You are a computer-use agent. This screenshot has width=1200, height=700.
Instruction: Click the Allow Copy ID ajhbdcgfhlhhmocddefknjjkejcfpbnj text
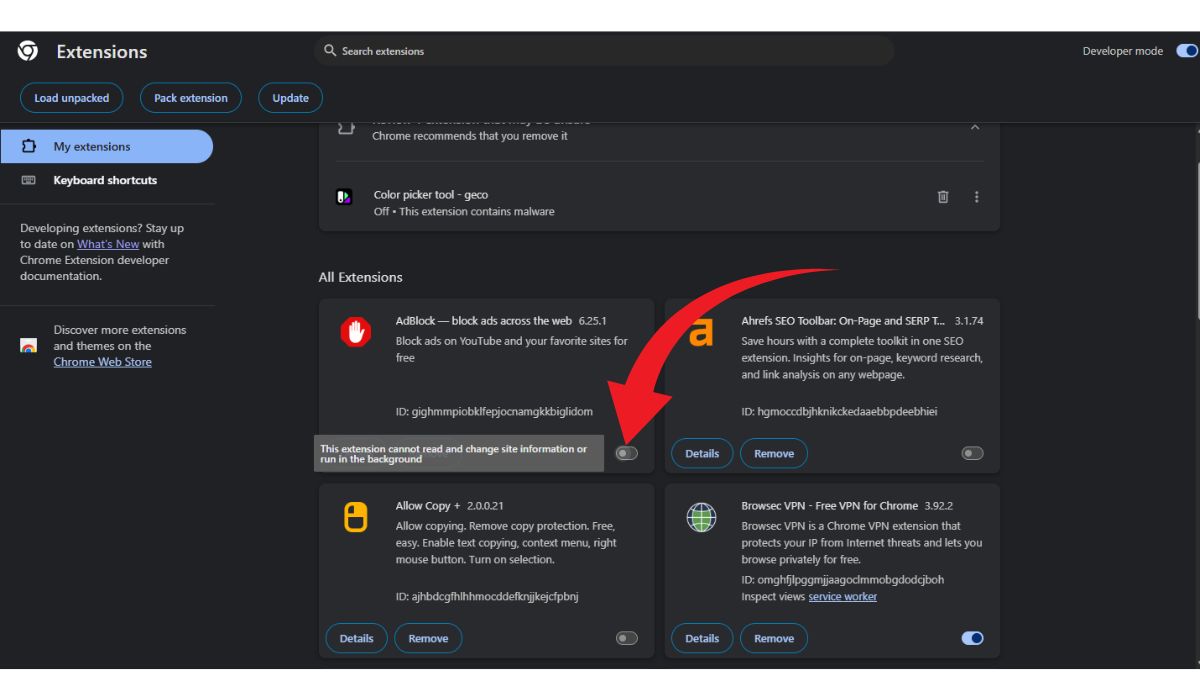pos(487,596)
